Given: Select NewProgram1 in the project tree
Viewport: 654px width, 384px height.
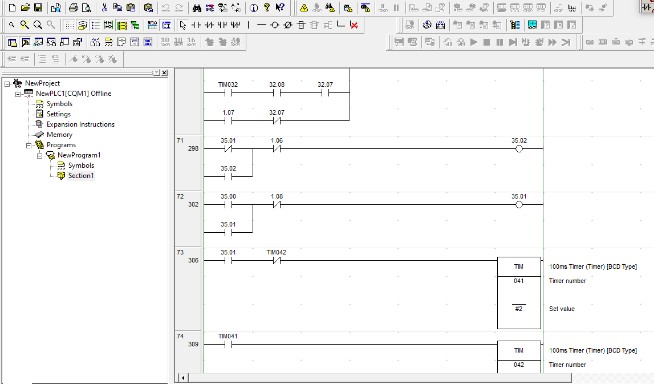Looking at the screenshot, I should 79,155.
